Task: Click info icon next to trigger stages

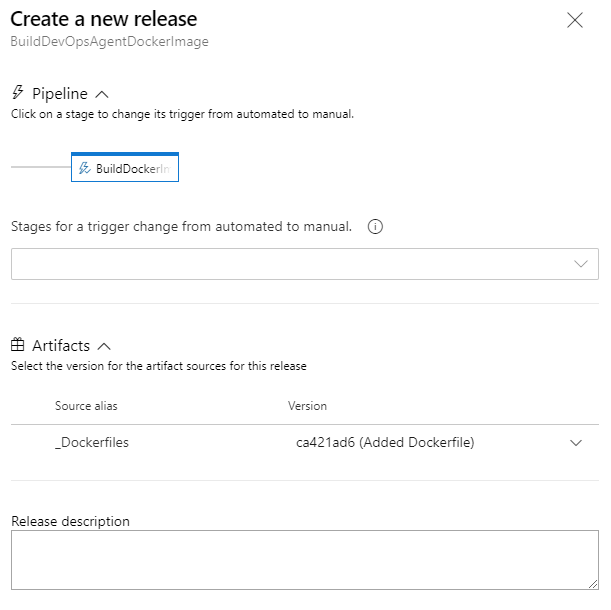Action: pos(375,227)
